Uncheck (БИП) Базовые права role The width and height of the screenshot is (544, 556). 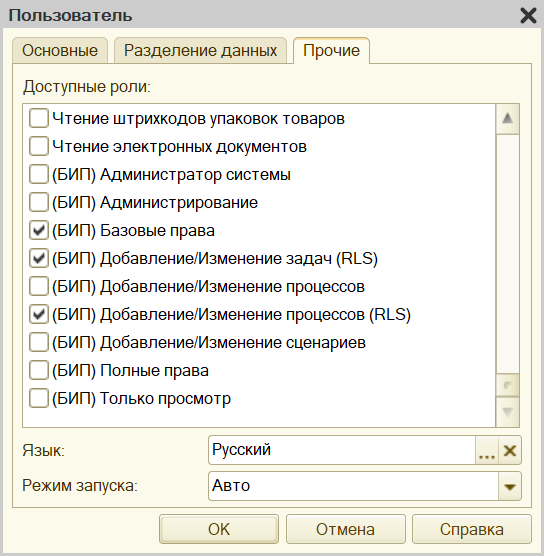click(x=39, y=230)
